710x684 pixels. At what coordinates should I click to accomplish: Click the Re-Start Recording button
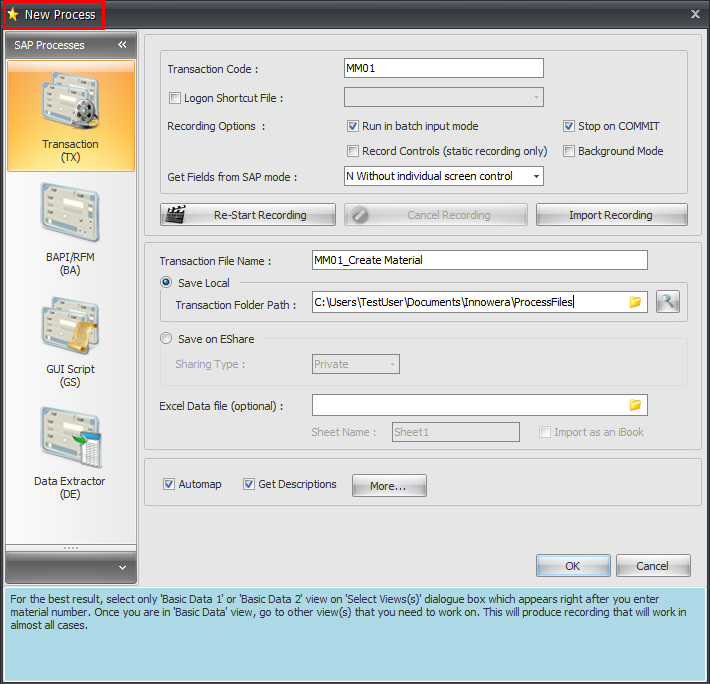248,215
